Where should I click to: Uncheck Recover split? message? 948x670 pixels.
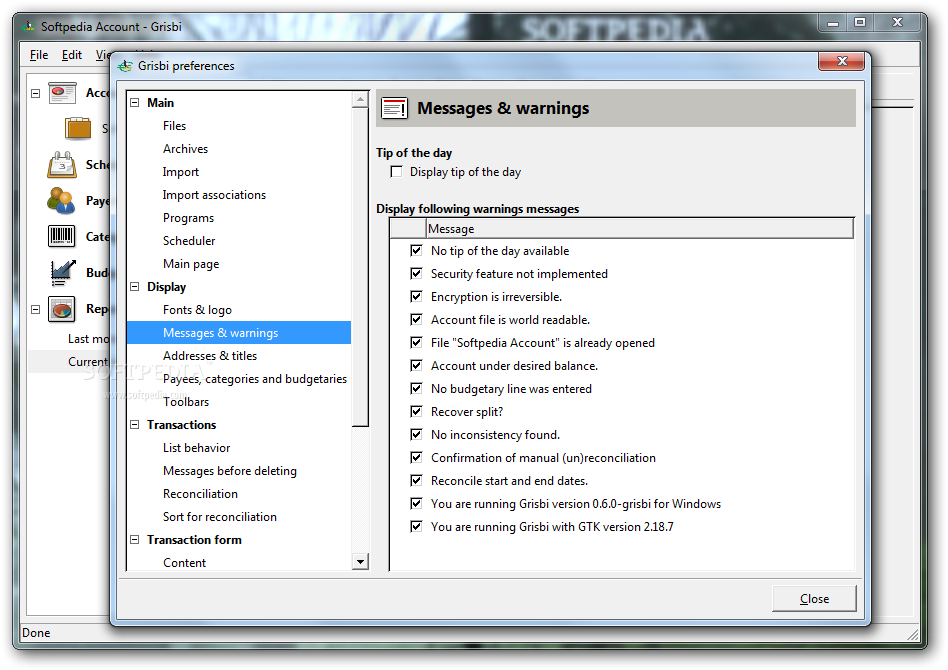(416, 411)
